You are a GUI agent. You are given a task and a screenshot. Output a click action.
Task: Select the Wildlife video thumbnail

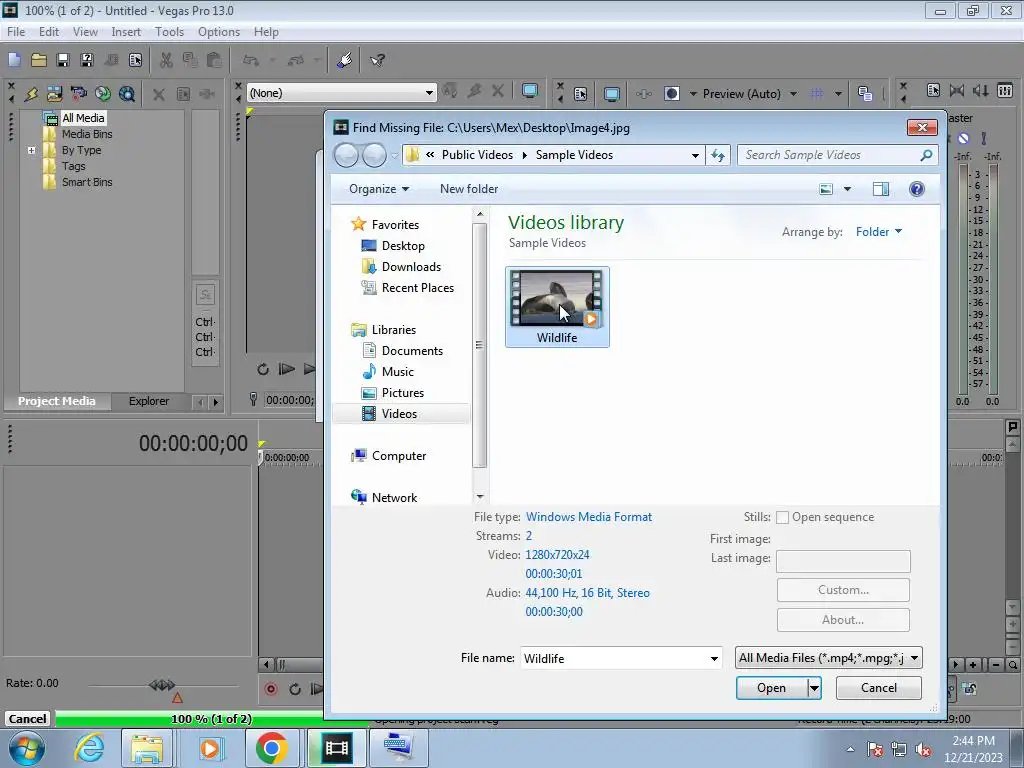(557, 306)
